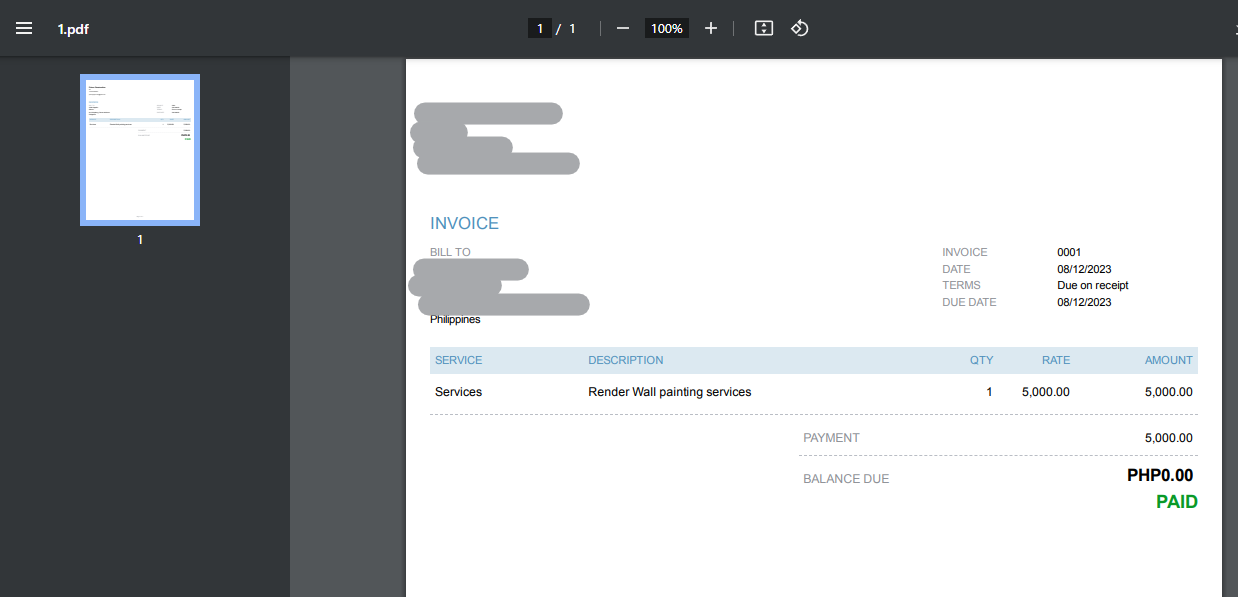The image size is (1238, 597).
Task: Click the Philippines address text
Action: pos(455,319)
